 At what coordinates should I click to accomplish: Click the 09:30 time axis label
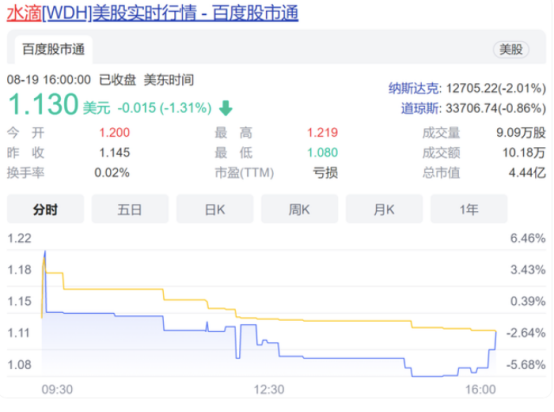tap(57, 389)
